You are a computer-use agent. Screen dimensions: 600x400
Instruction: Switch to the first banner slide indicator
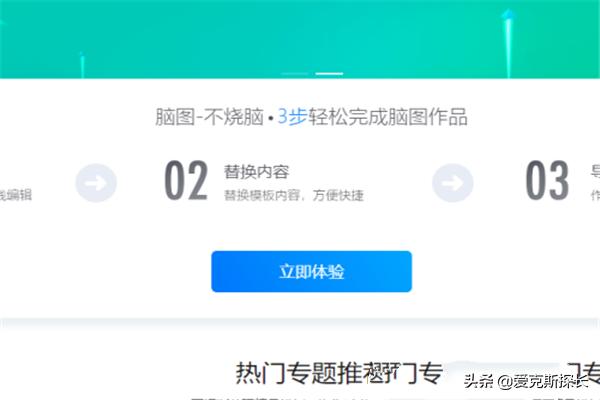click(x=294, y=73)
